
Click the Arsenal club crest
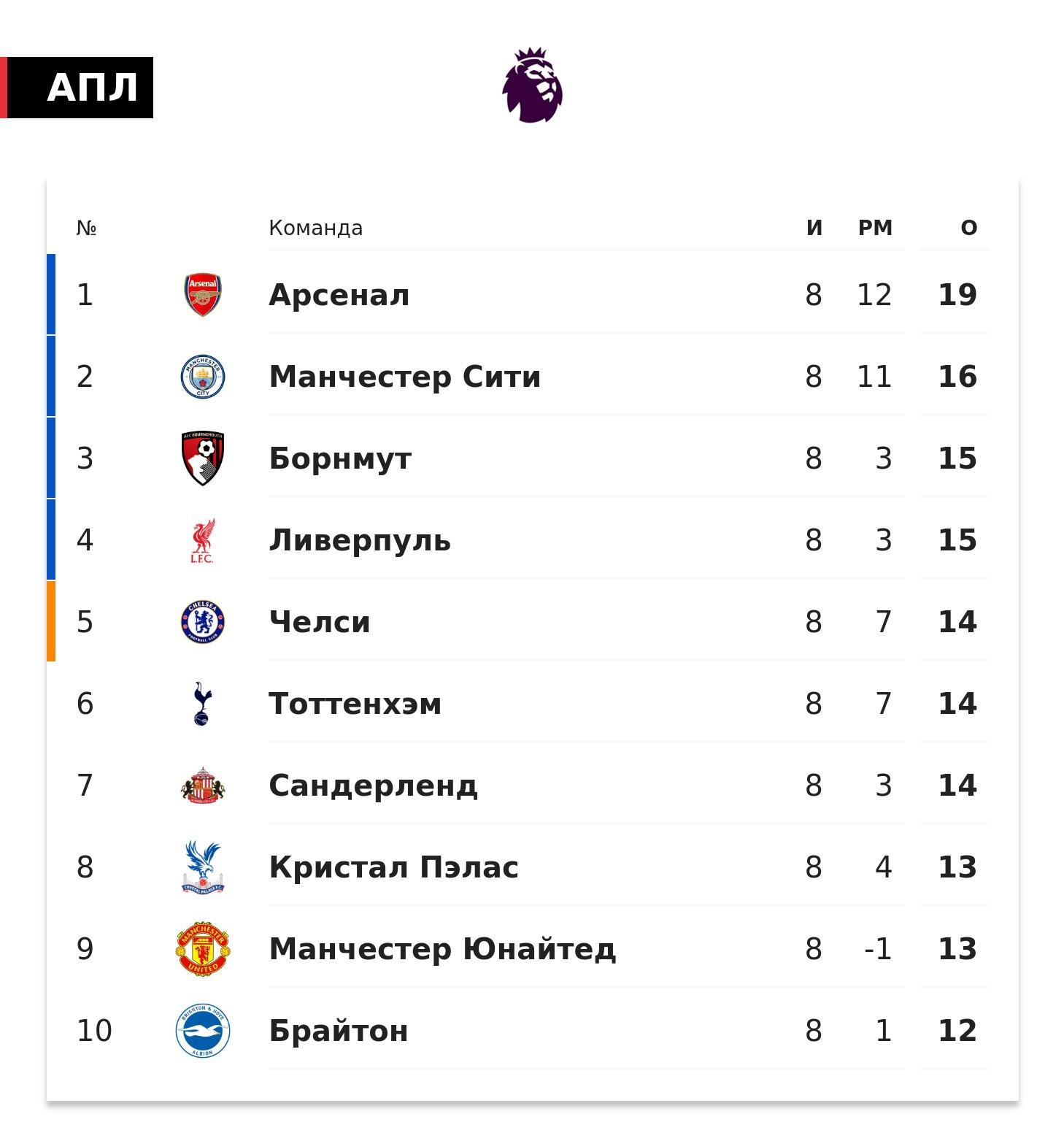coord(202,295)
